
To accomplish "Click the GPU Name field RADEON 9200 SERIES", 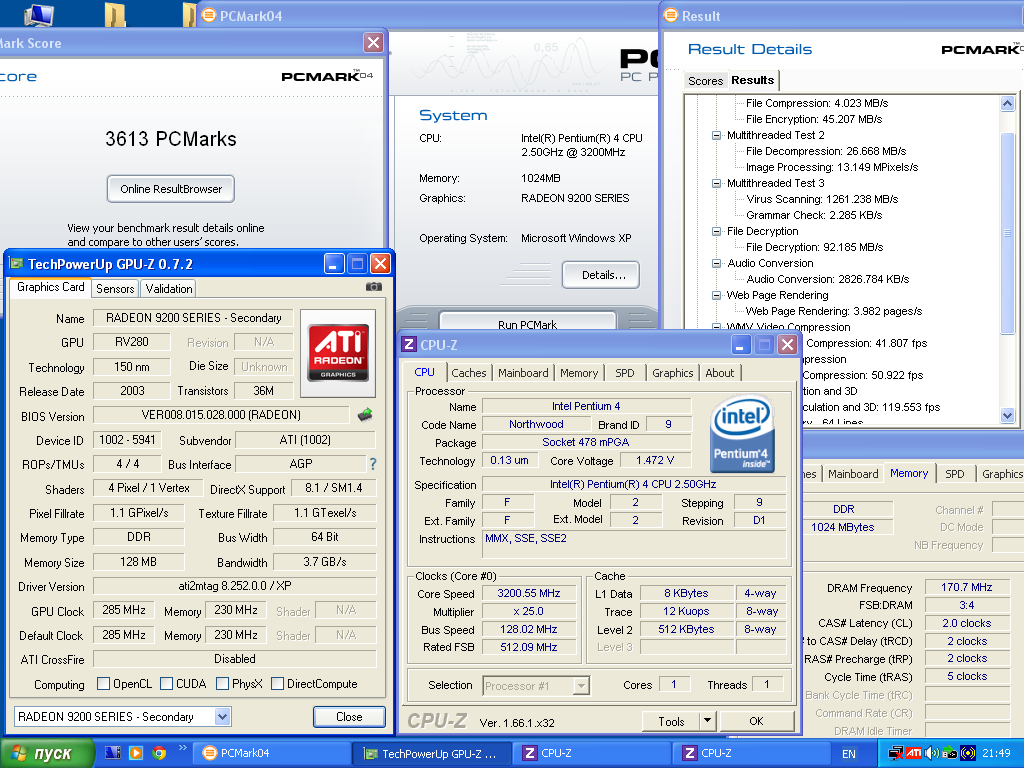I will (193, 318).
